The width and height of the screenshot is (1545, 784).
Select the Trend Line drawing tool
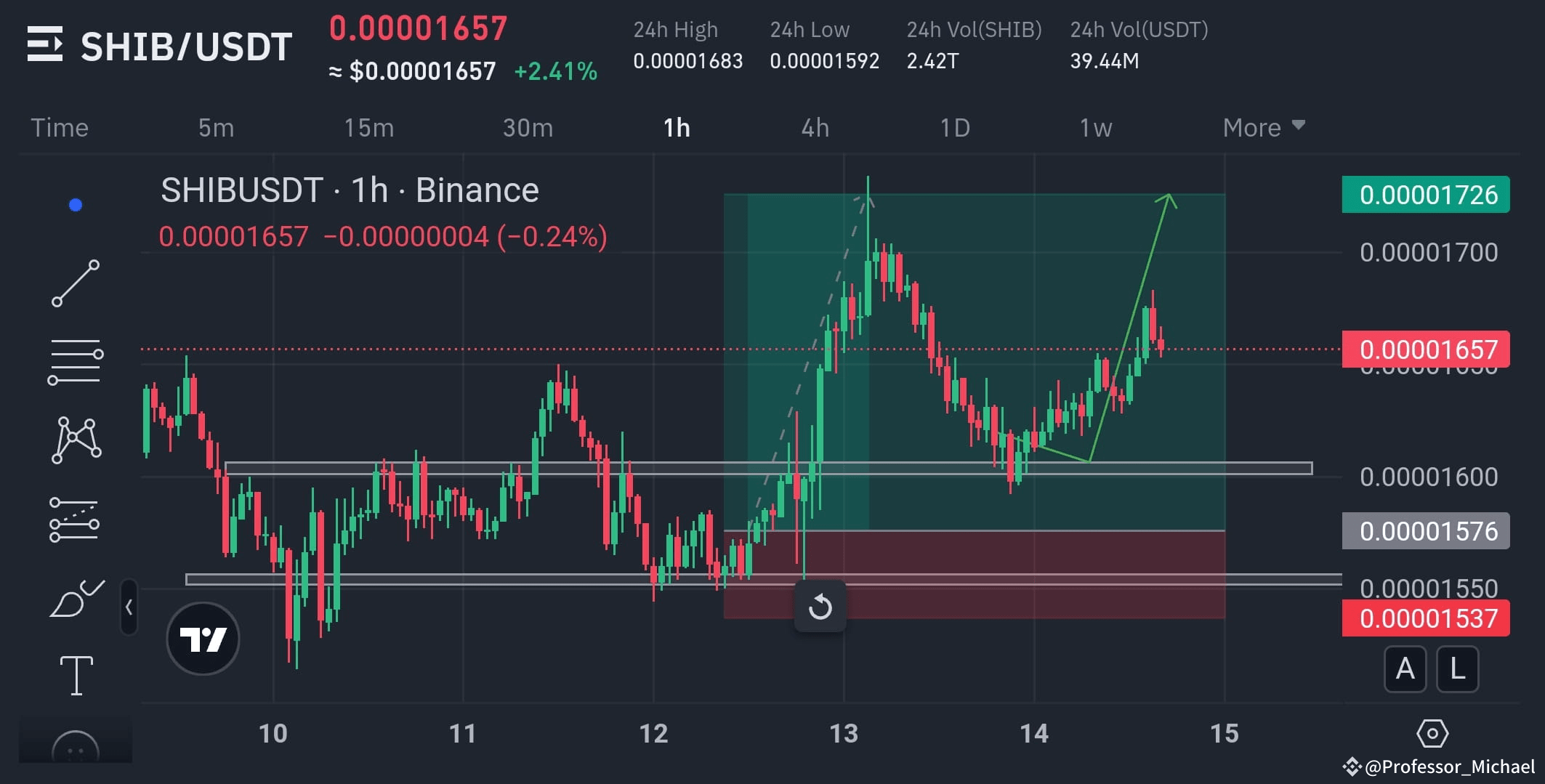76,281
